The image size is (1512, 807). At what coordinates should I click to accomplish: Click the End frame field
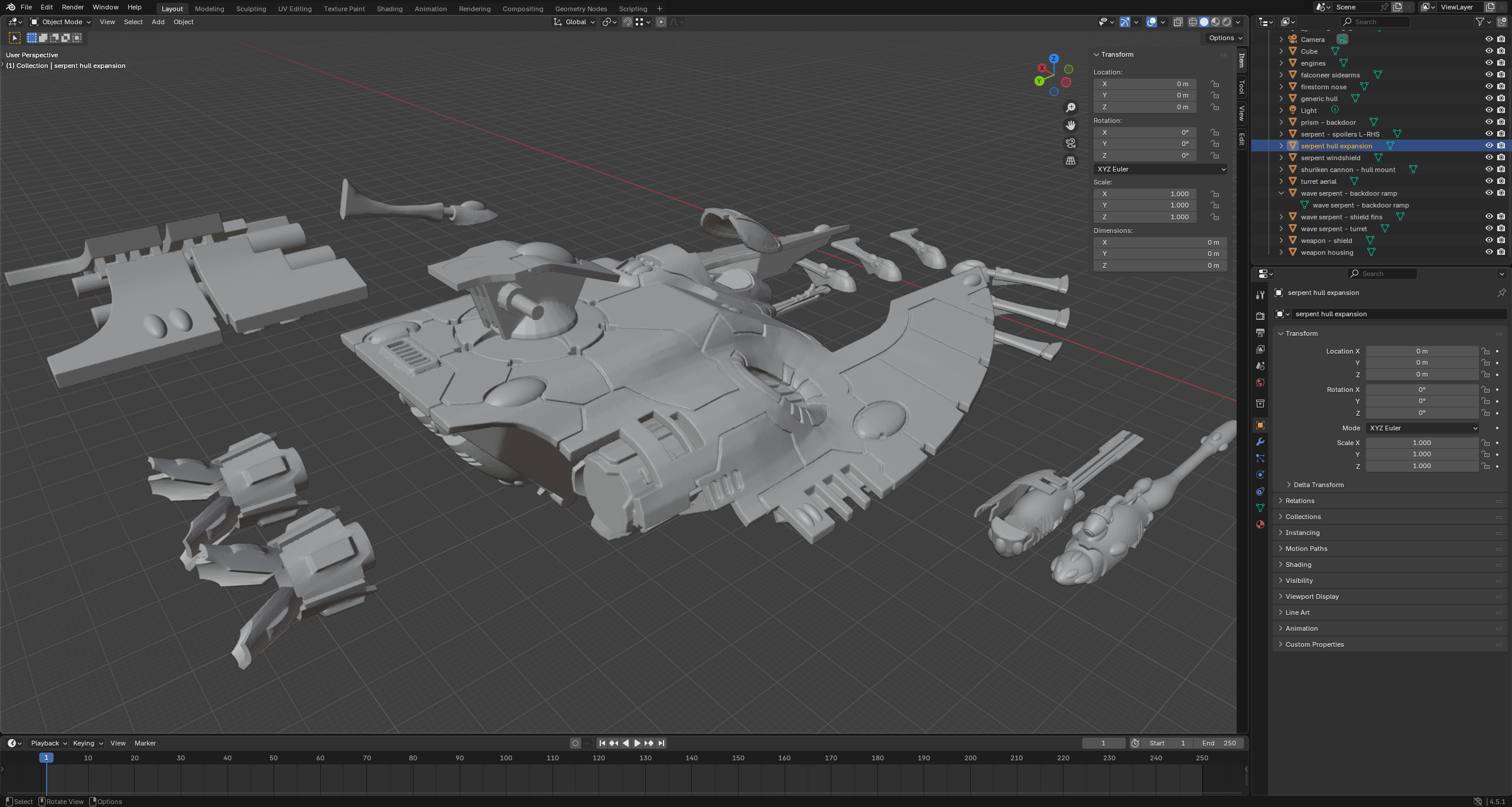(x=1218, y=743)
